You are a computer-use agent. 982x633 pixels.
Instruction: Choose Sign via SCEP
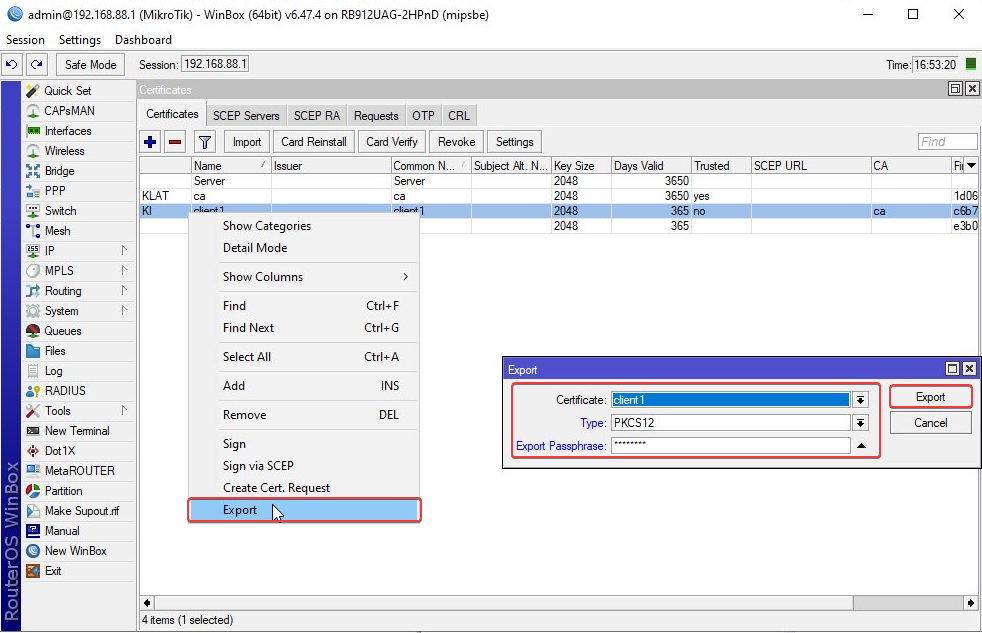[x=304, y=466]
